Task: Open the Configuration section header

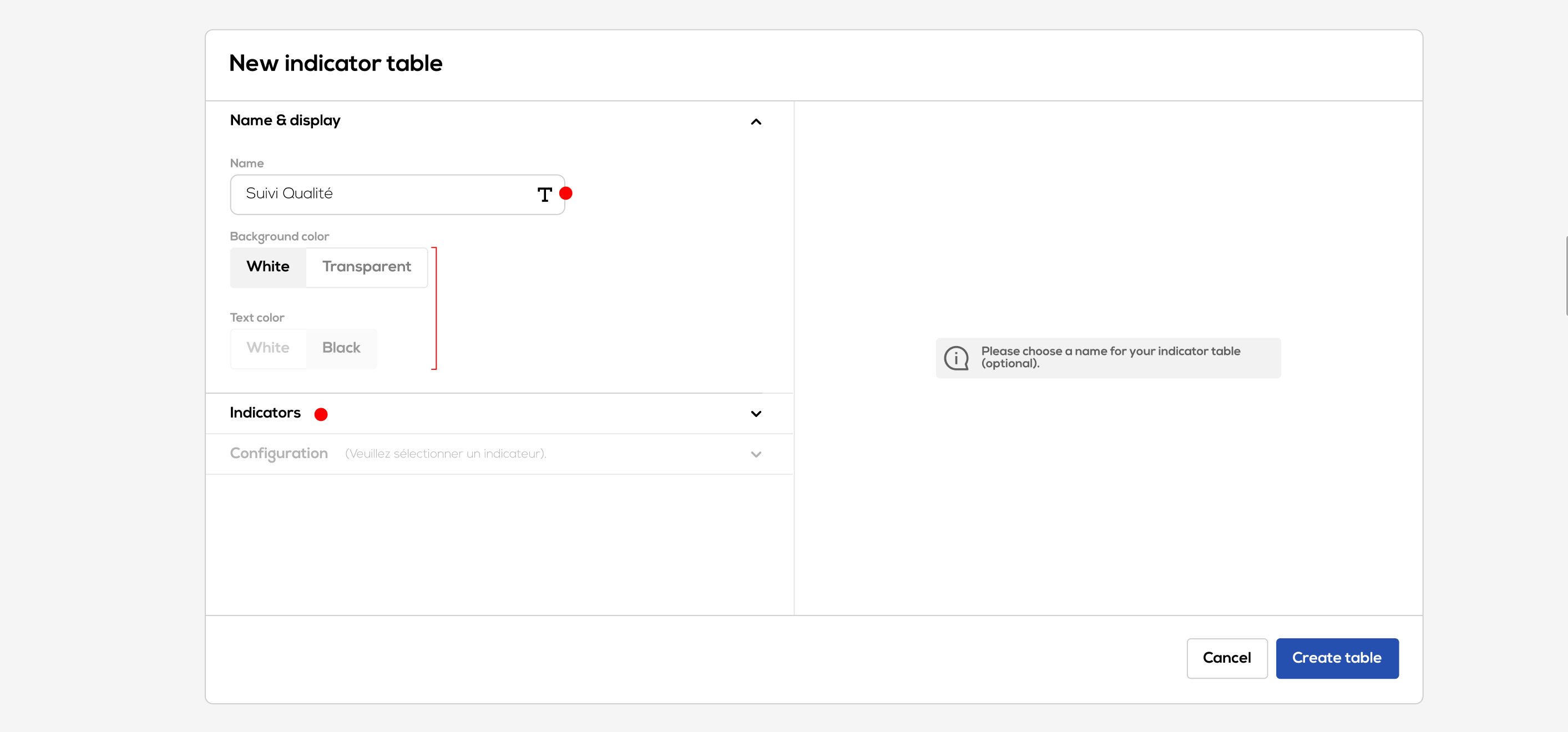Action: coord(279,454)
